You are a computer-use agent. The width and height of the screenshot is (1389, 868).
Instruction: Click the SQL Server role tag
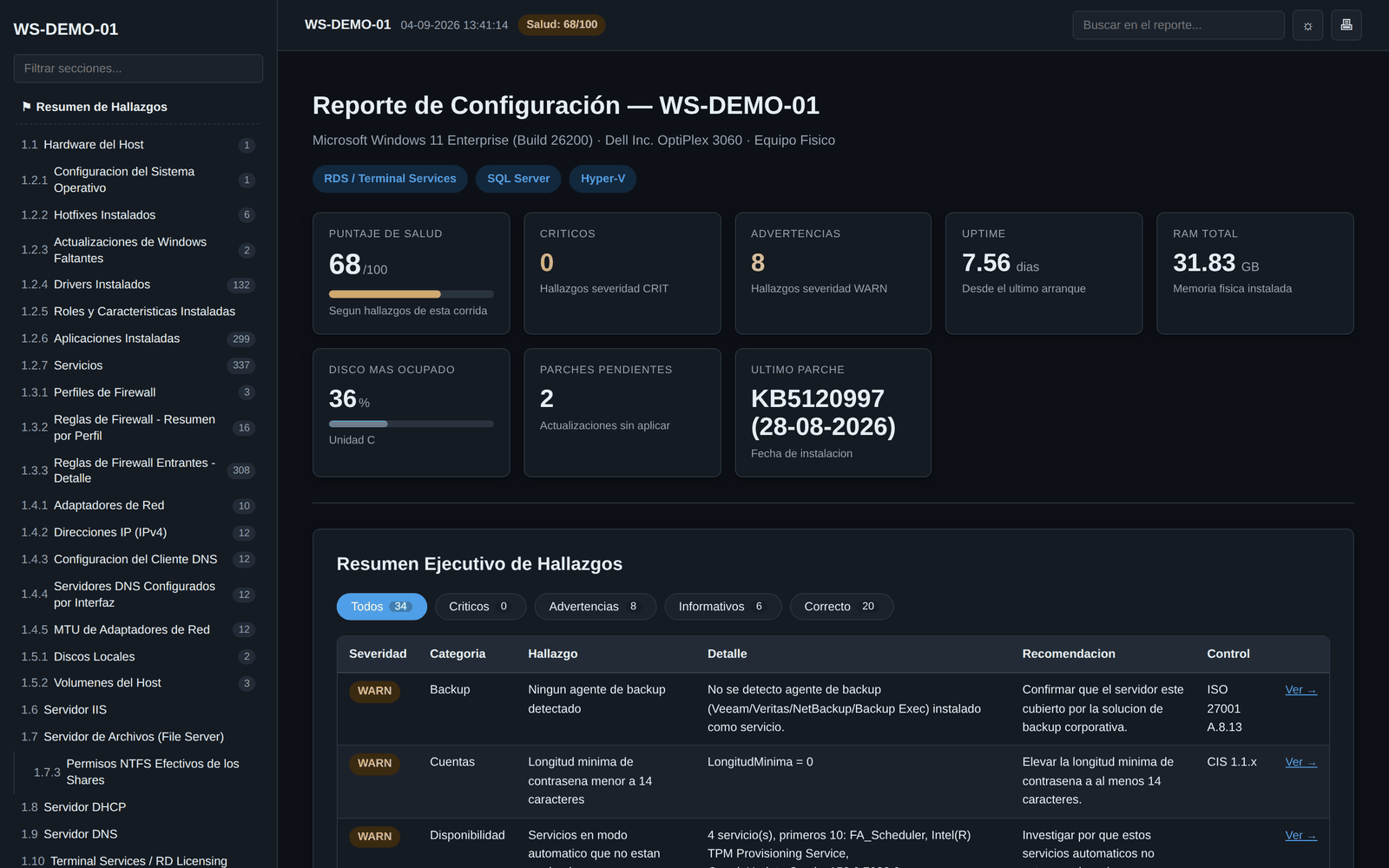[x=518, y=179]
